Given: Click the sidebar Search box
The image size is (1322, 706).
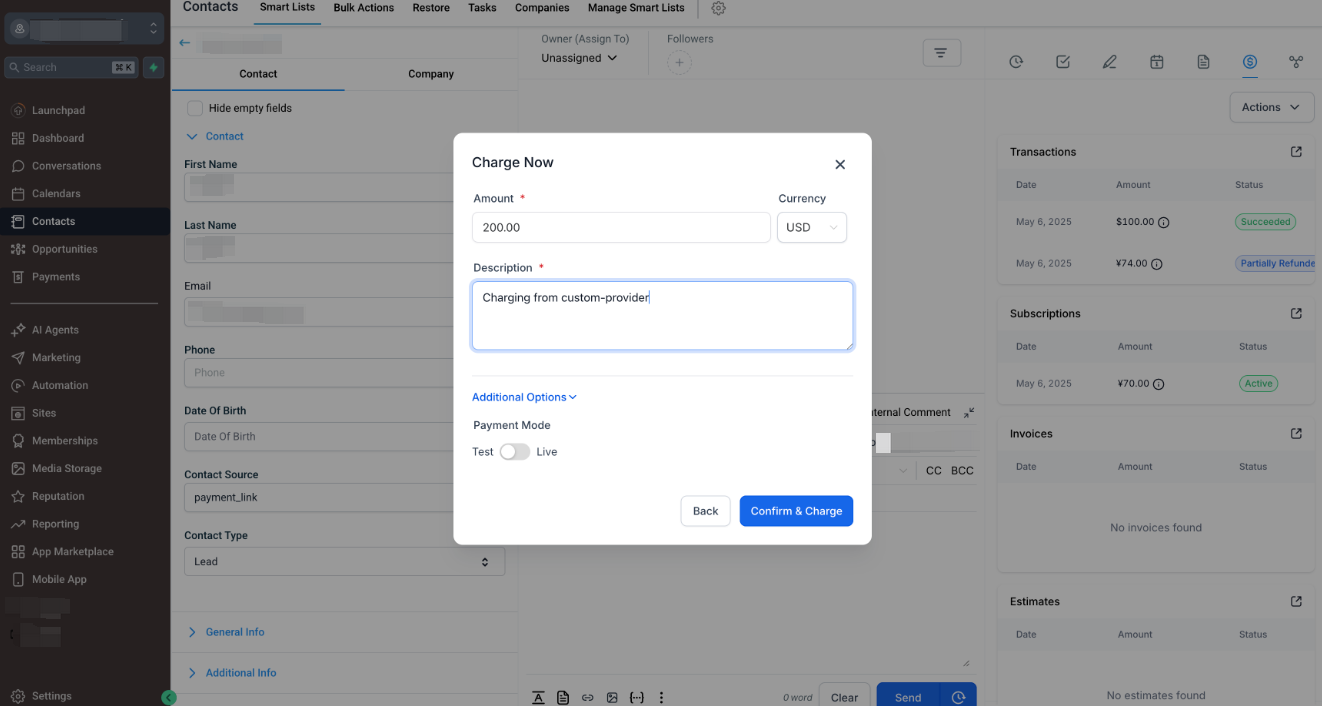Looking at the screenshot, I should click(x=71, y=68).
